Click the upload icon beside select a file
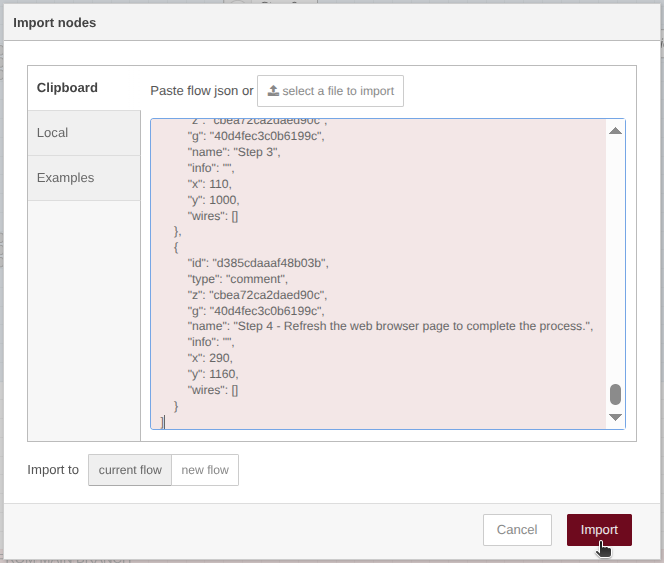The width and height of the screenshot is (664, 563). pyautogui.click(x=273, y=91)
